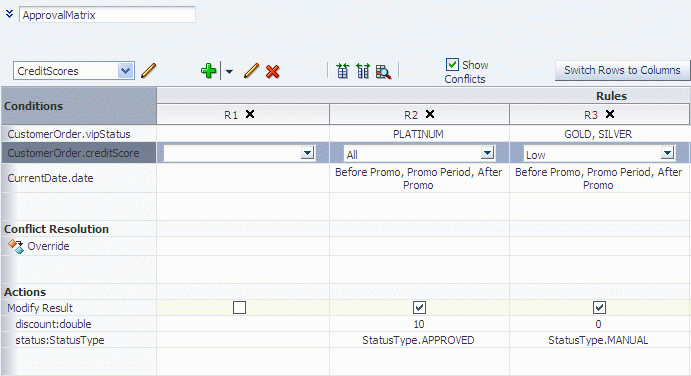Uncheck Modify Result checkbox for R3
This screenshot has width=691, height=376.
click(x=599, y=307)
